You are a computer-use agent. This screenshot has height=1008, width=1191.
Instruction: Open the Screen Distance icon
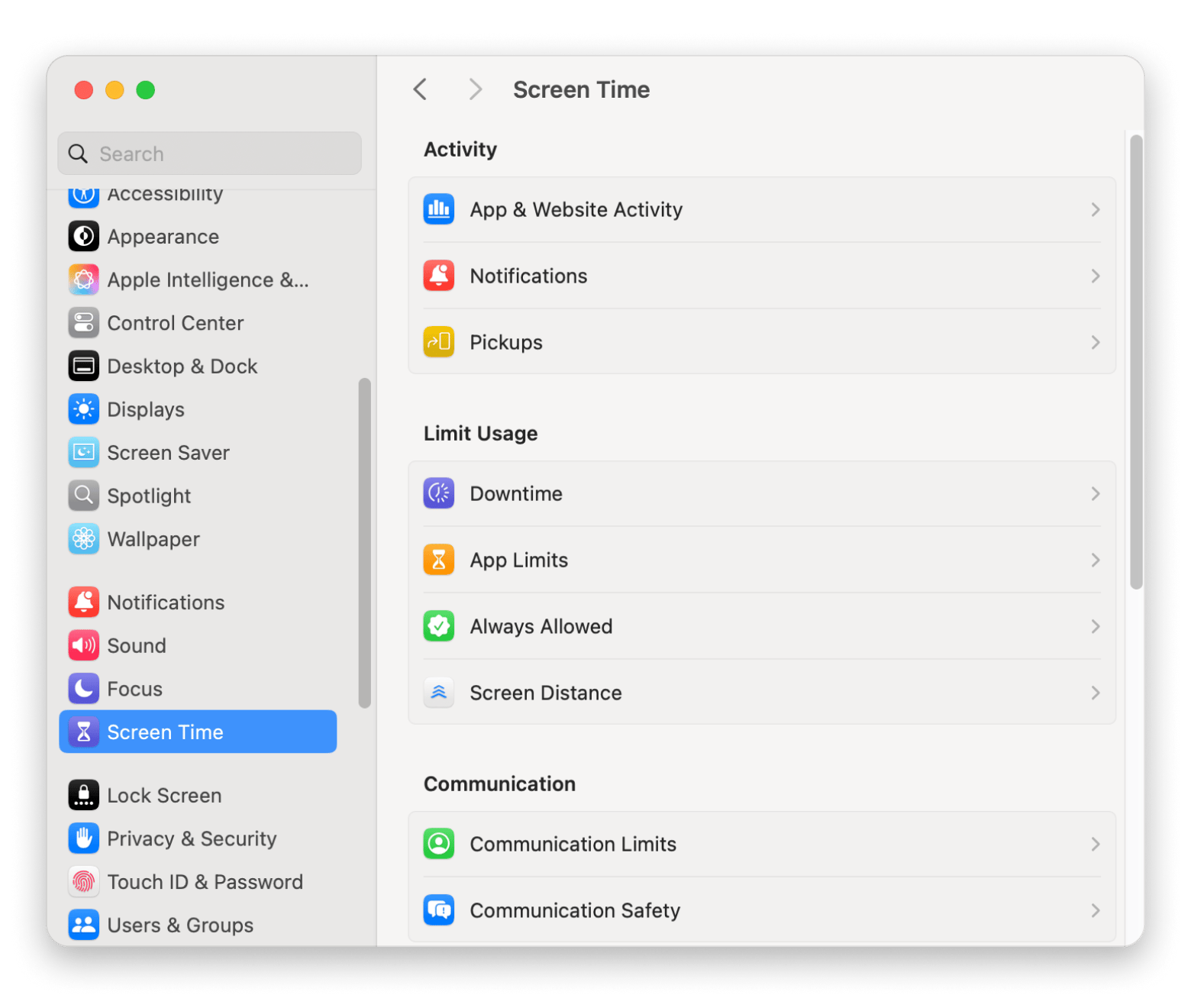click(x=439, y=693)
